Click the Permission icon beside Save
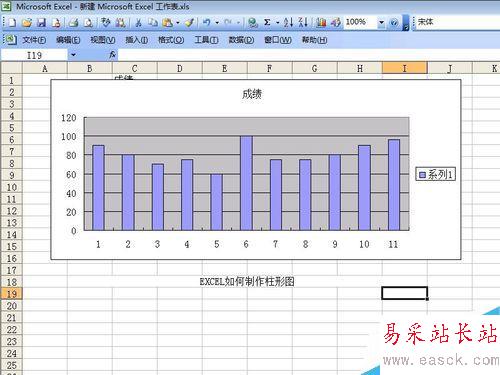This screenshot has height=375, width=500. 56,22
